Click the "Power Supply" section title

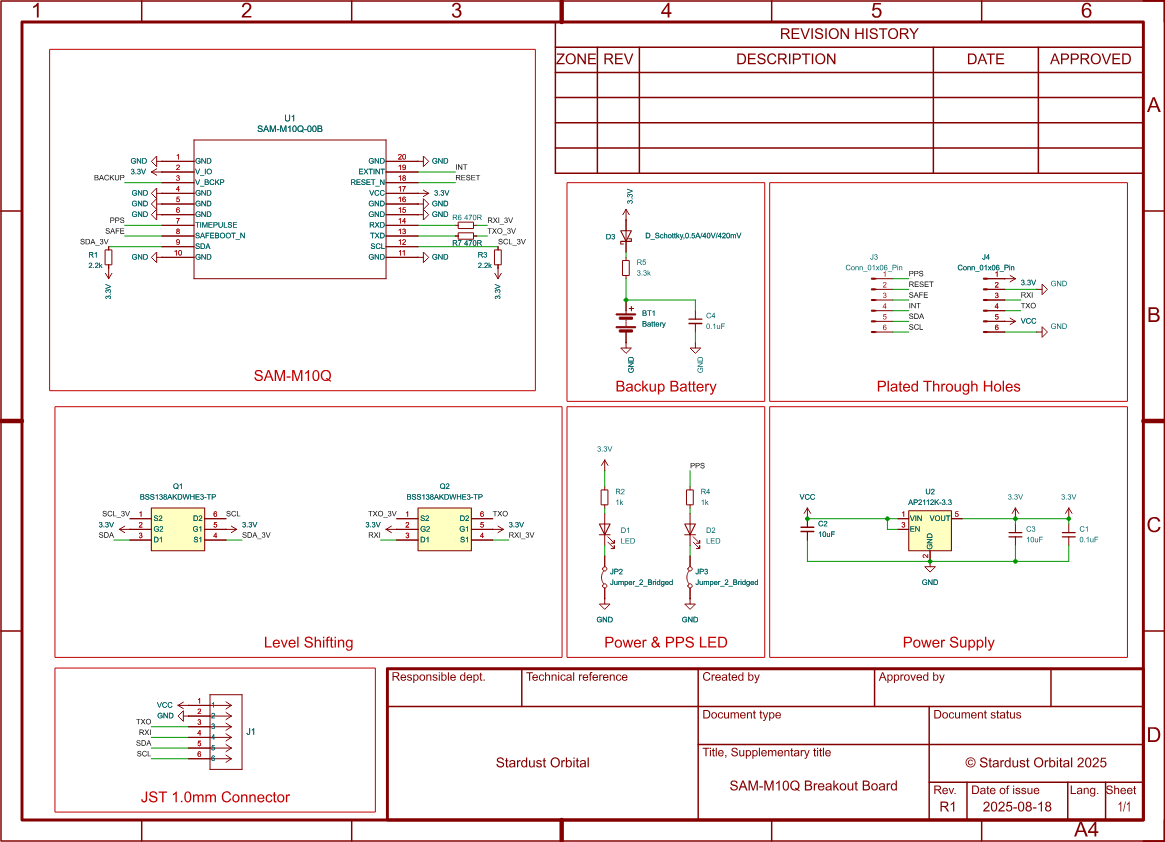pos(948,642)
